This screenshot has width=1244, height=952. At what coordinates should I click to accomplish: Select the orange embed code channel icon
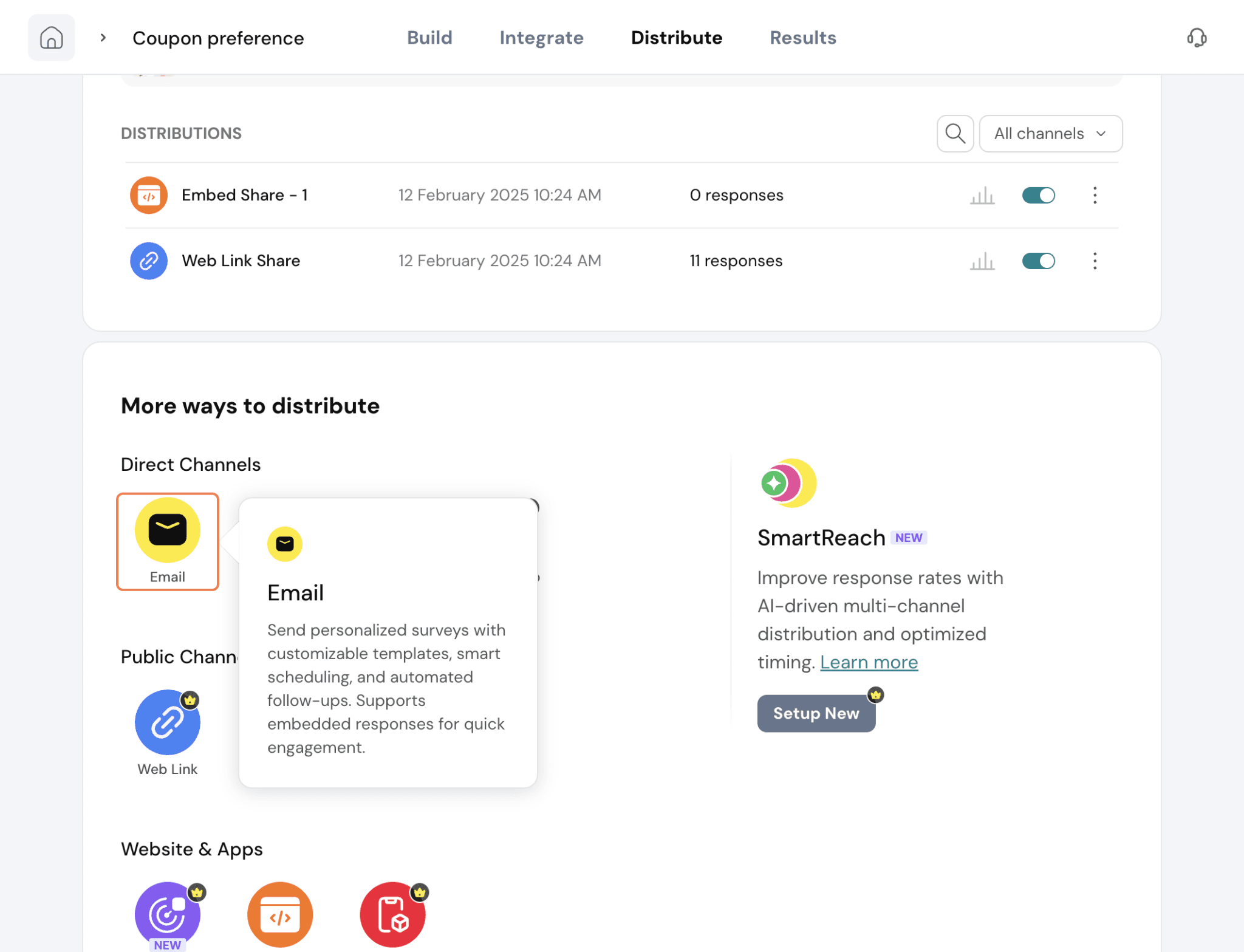tap(279, 914)
